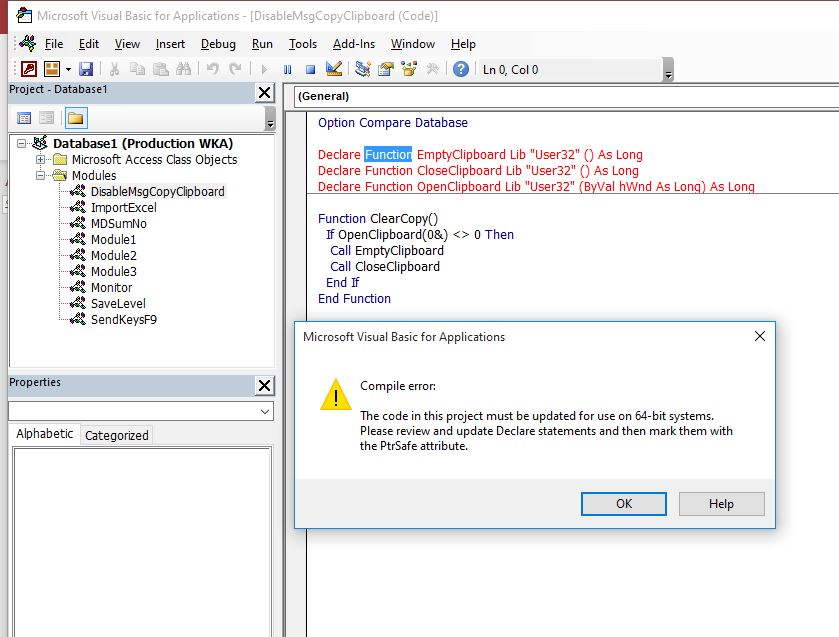839x637 pixels.
Task: Collapse the Modules folder node
Action: click(40, 175)
